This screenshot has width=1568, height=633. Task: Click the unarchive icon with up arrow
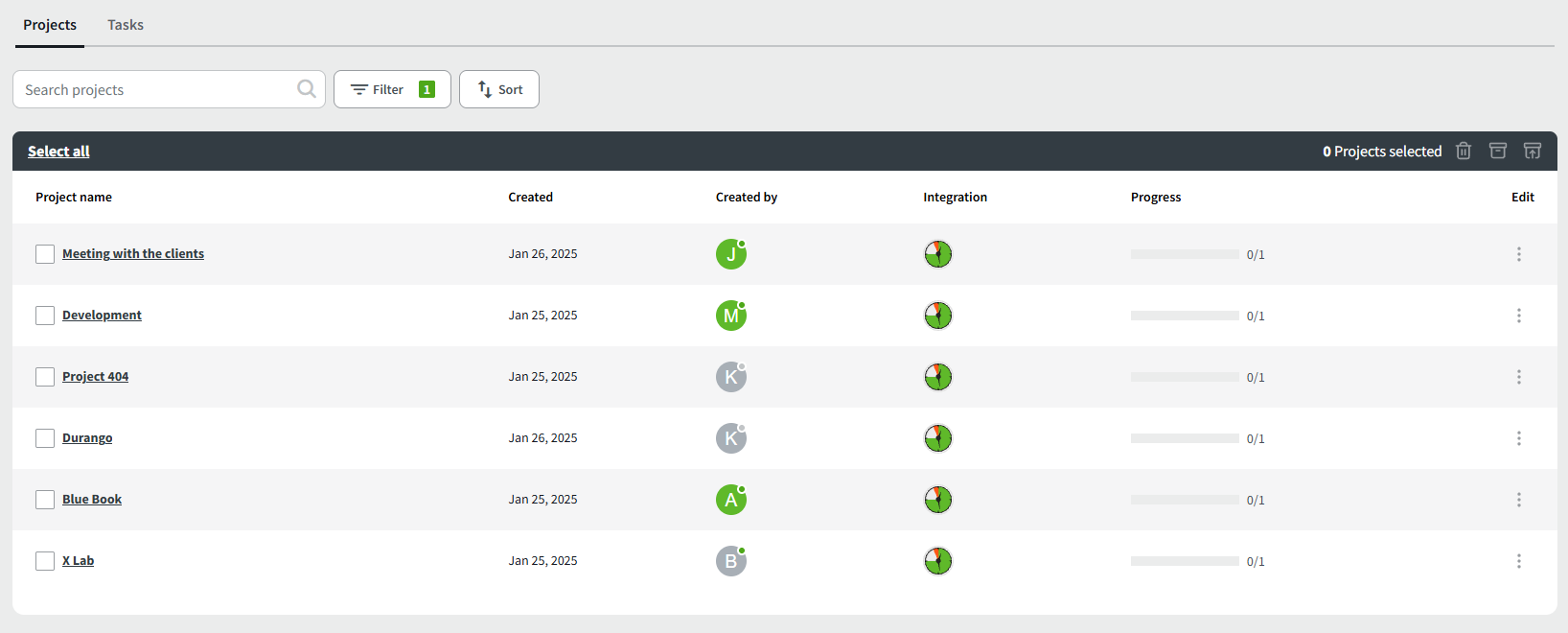point(1533,151)
